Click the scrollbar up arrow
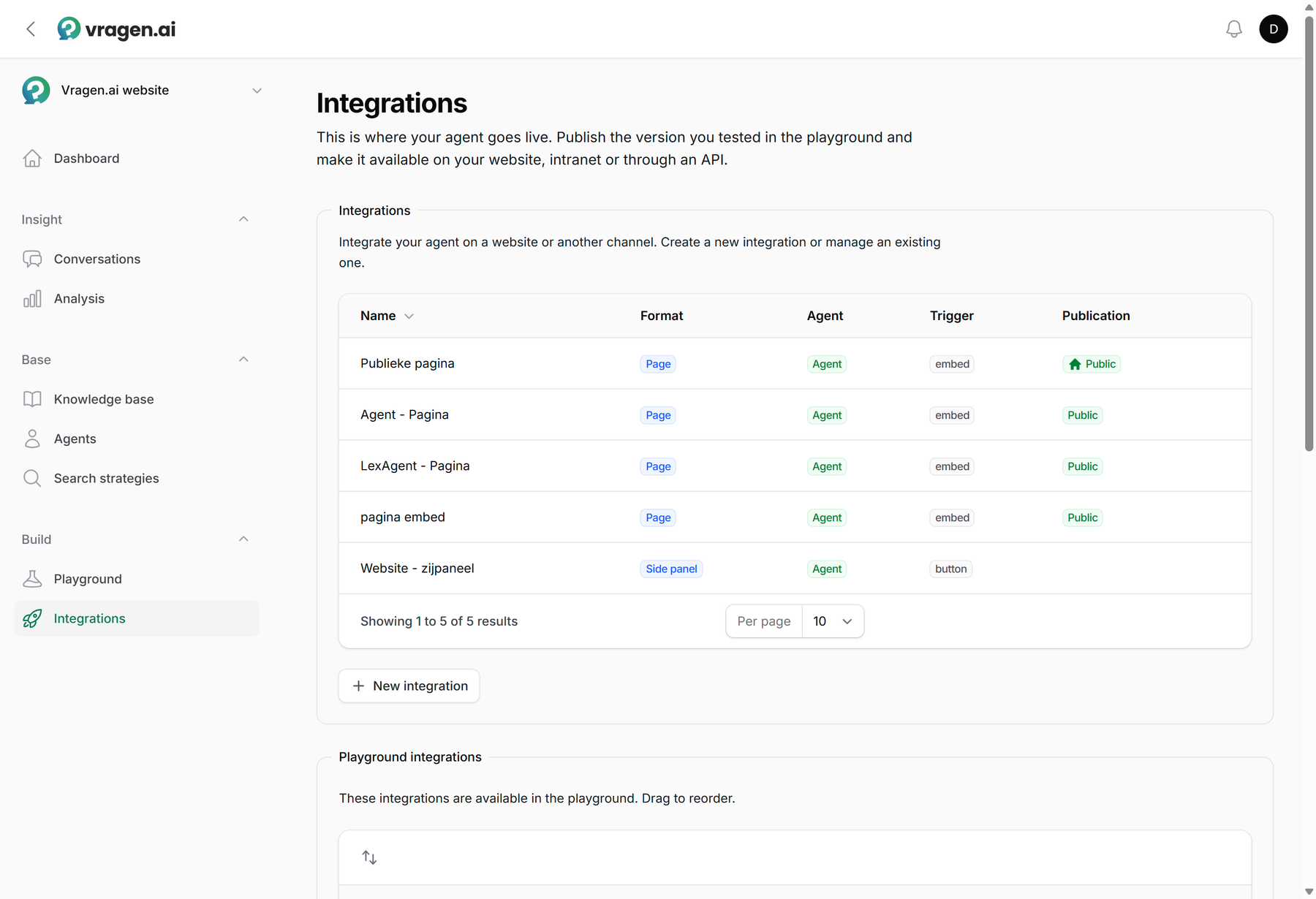 [x=1309, y=7]
